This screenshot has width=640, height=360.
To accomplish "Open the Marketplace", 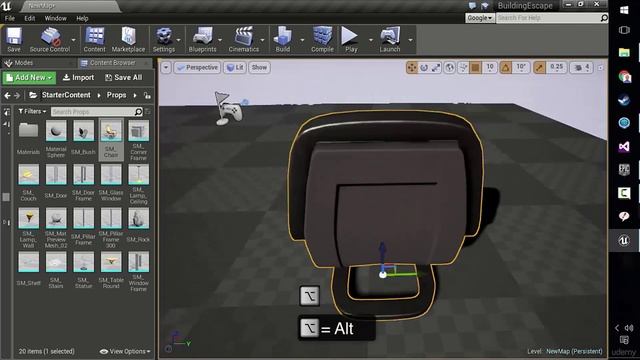I will pos(128,39).
